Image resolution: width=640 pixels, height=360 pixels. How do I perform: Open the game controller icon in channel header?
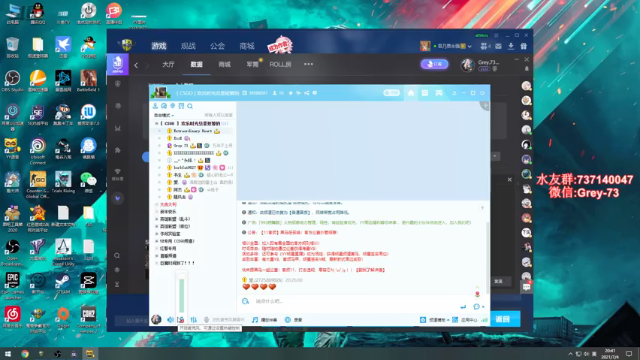[439, 93]
